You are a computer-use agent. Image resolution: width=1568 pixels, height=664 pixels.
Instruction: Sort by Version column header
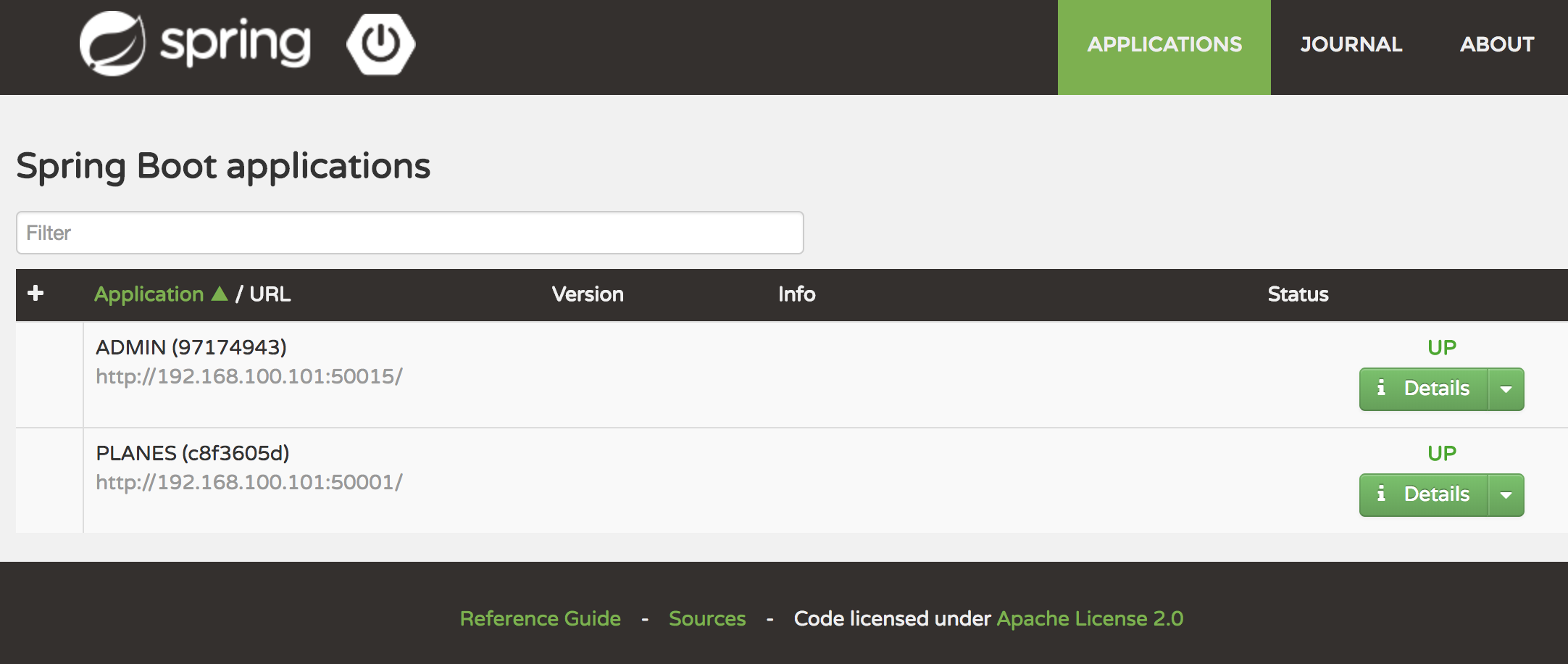pyautogui.click(x=588, y=294)
